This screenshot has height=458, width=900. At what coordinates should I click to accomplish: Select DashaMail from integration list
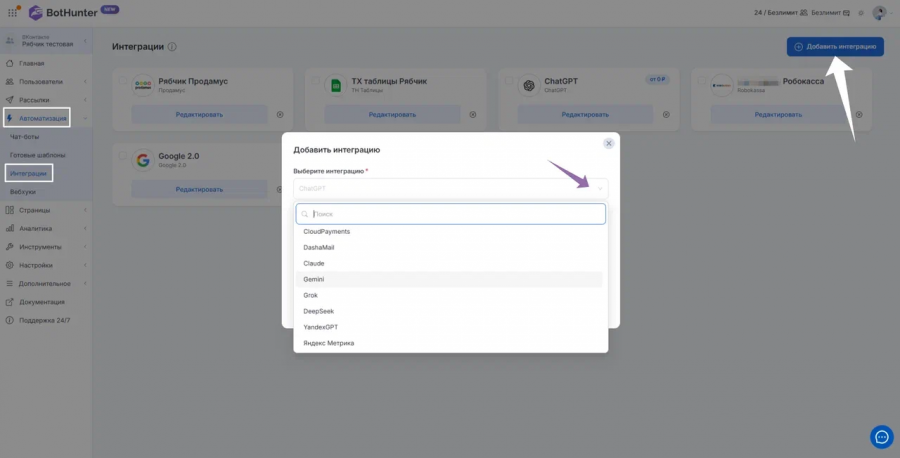449,247
